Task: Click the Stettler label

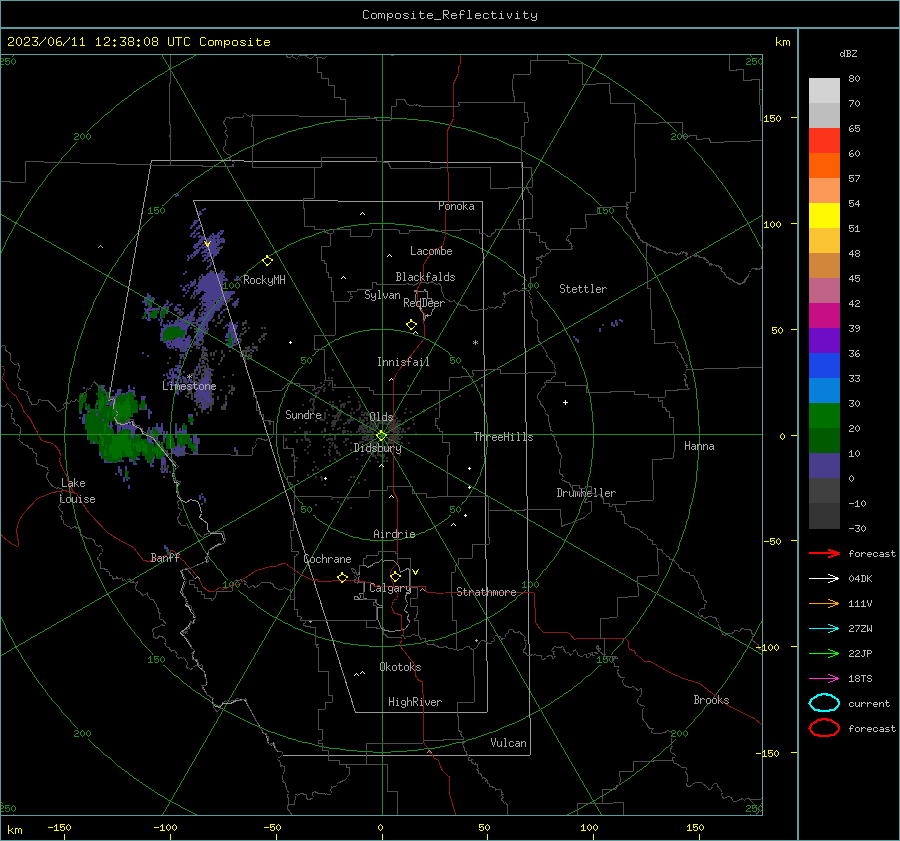Action: tap(583, 289)
